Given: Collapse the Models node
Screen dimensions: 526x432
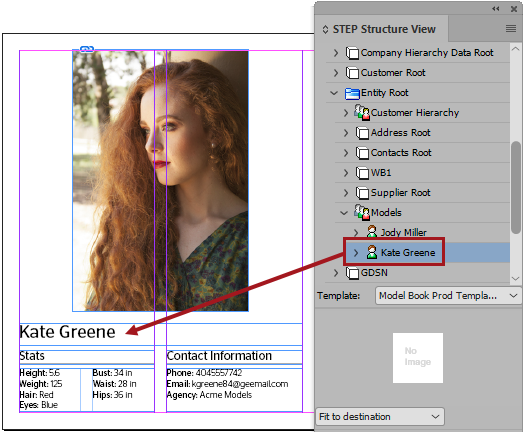Looking at the screenshot, I should [x=344, y=213].
